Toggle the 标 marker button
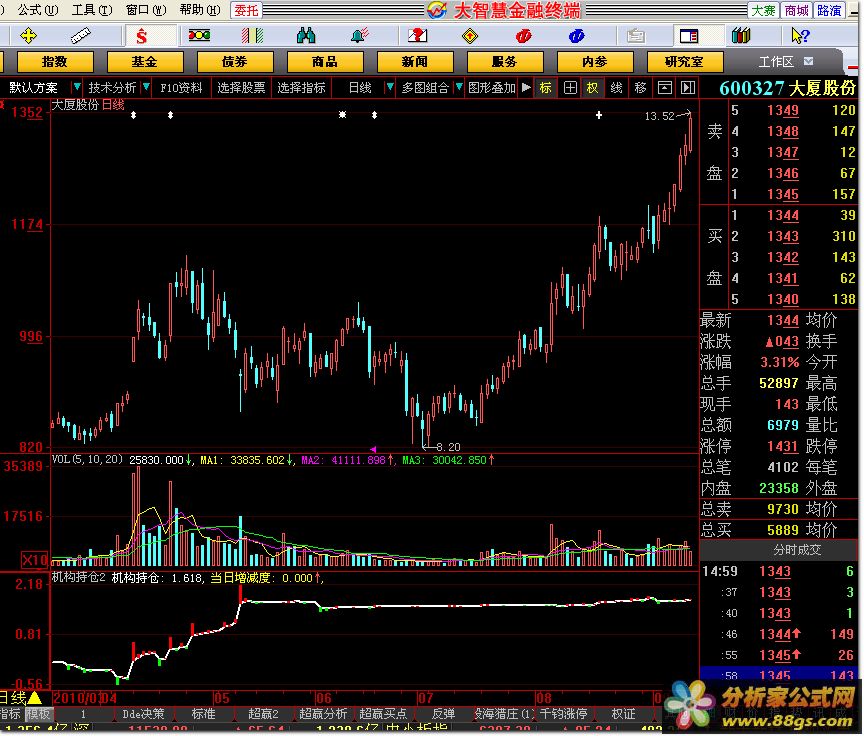 pyautogui.click(x=546, y=88)
